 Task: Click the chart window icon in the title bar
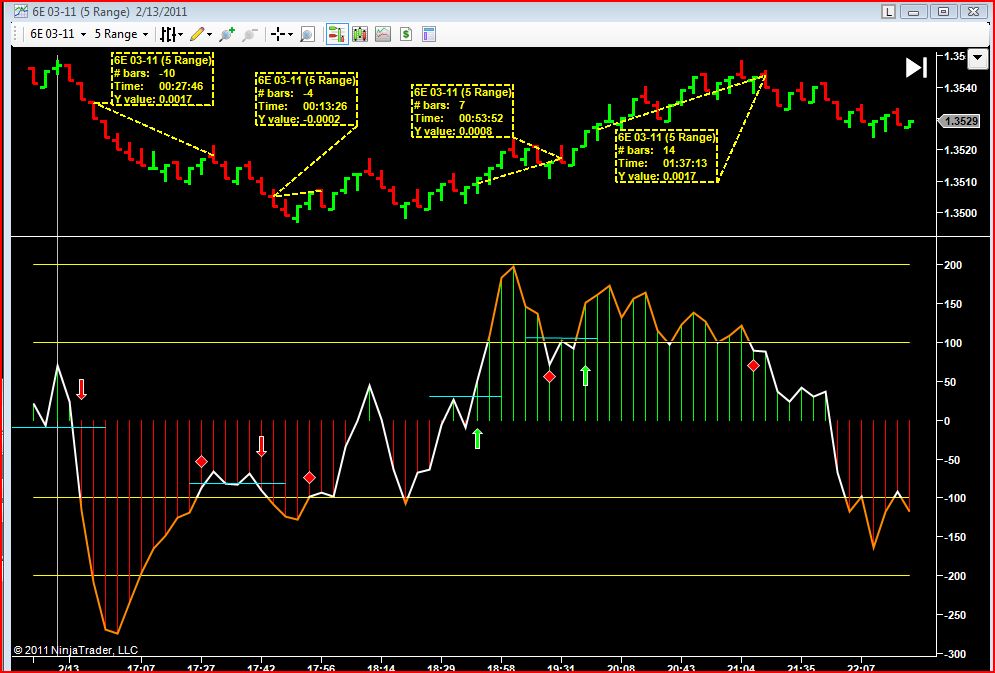(x=22, y=11)
